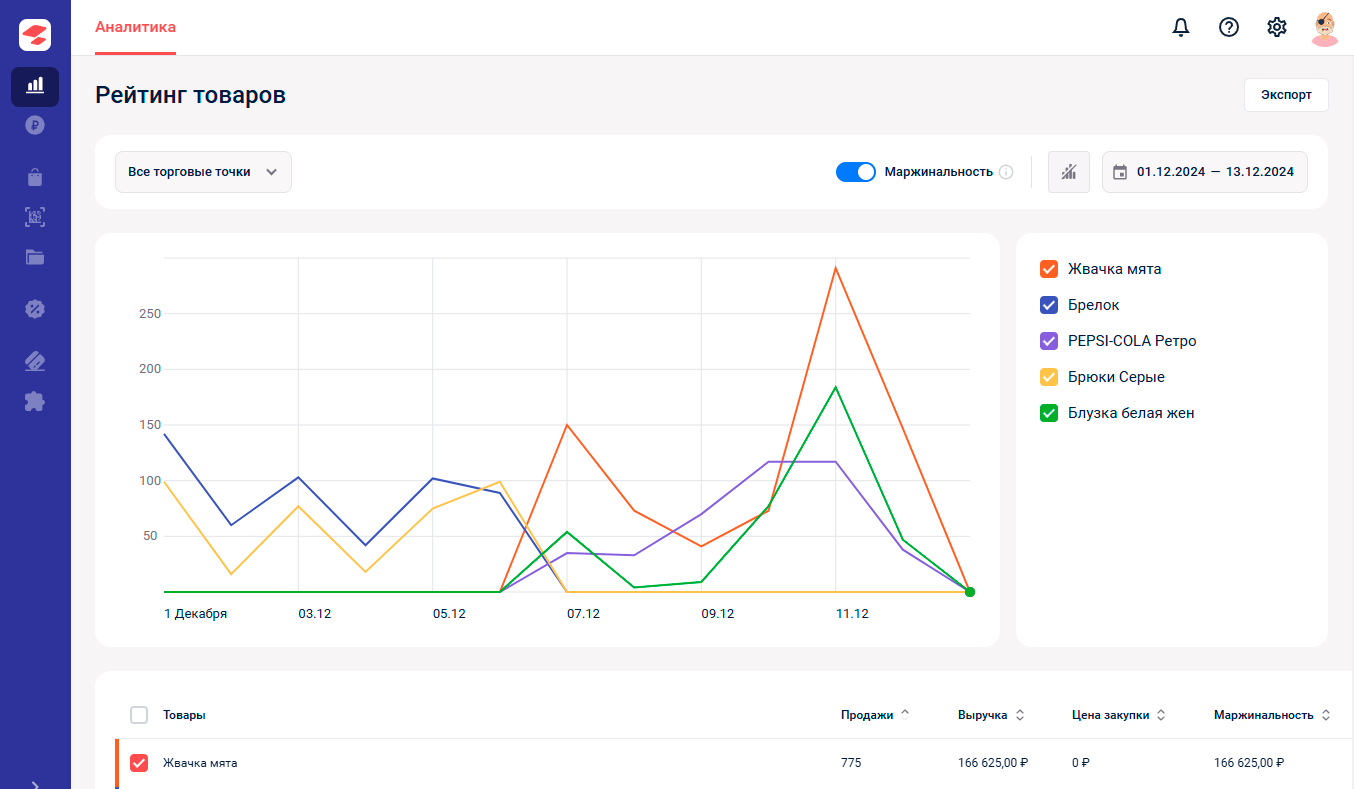The image size is (1354, 789).
Task: Open date range picker 01.12.2024 — 13.12.2024
Action: 1205,172
